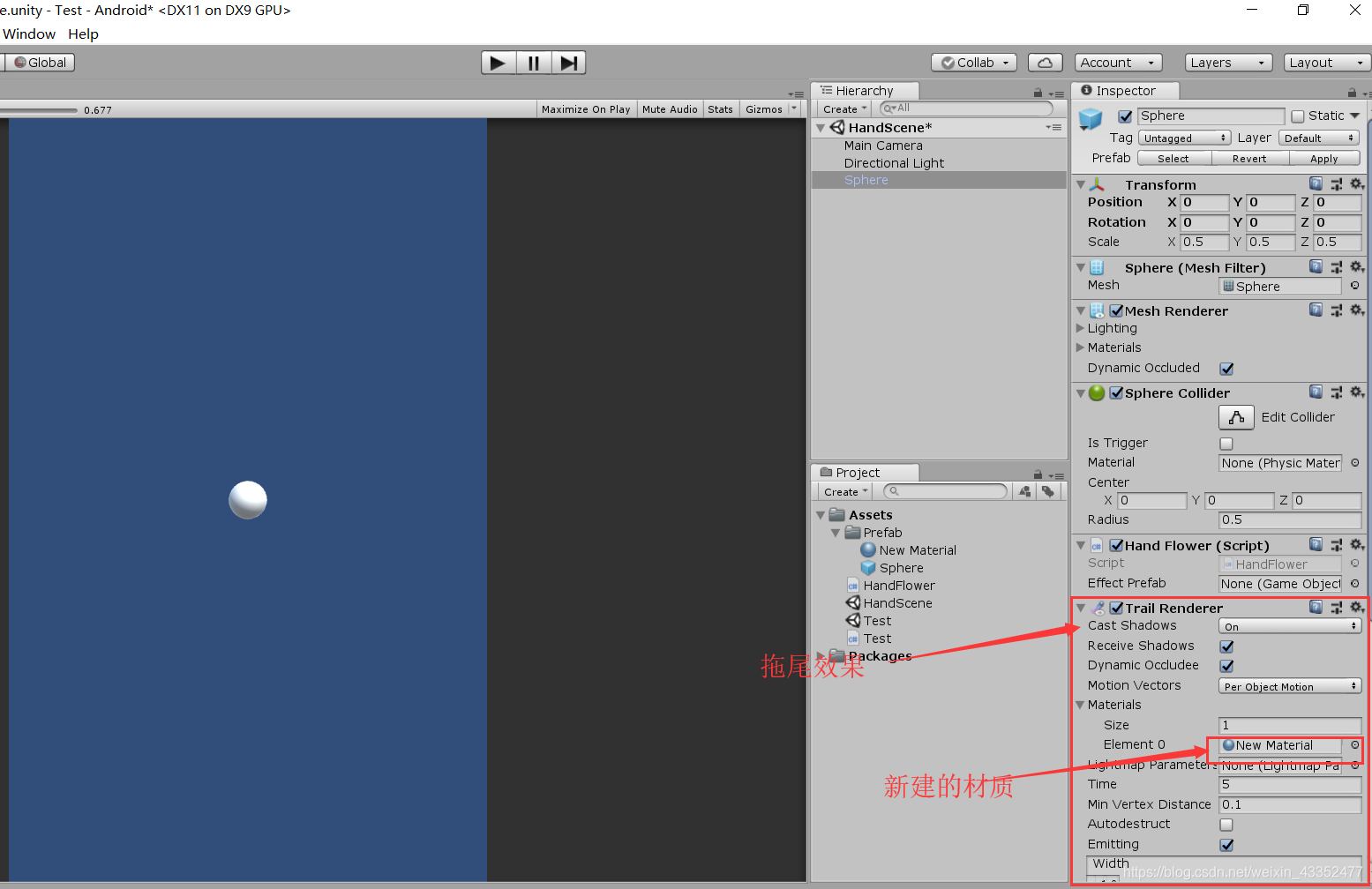
Task: Toggle Hierarchy panel lock icon
Action: point(1038,93)
